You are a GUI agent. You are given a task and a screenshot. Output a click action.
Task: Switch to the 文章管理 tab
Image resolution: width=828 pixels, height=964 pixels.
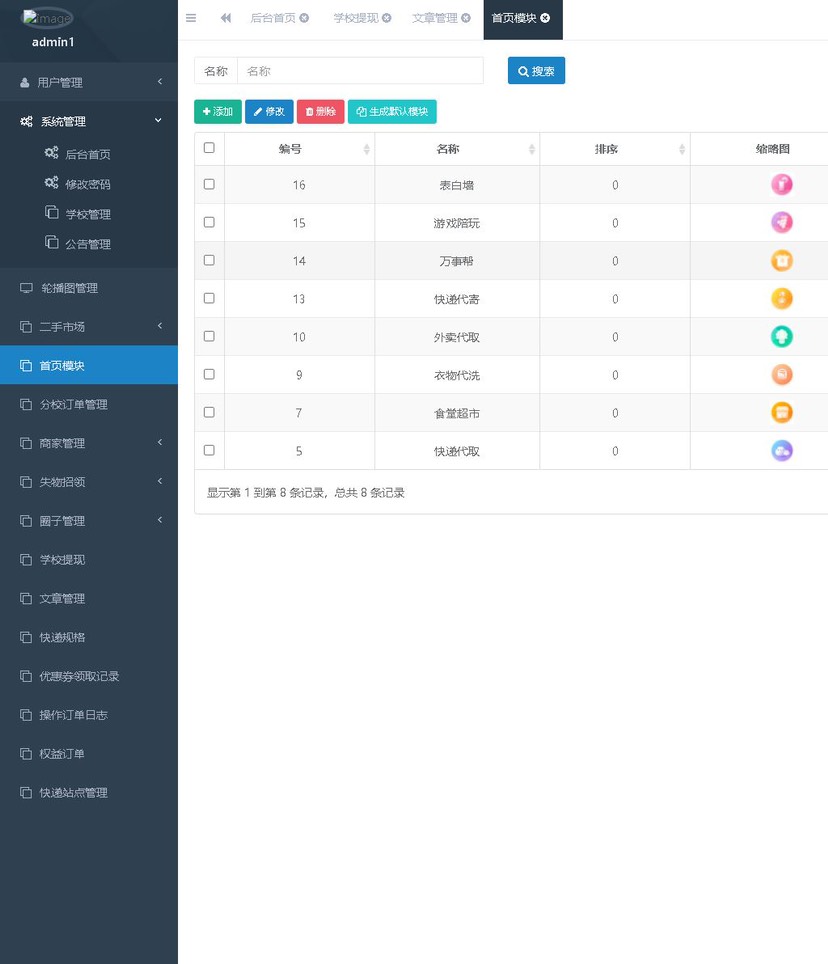[x=435, y=17]
